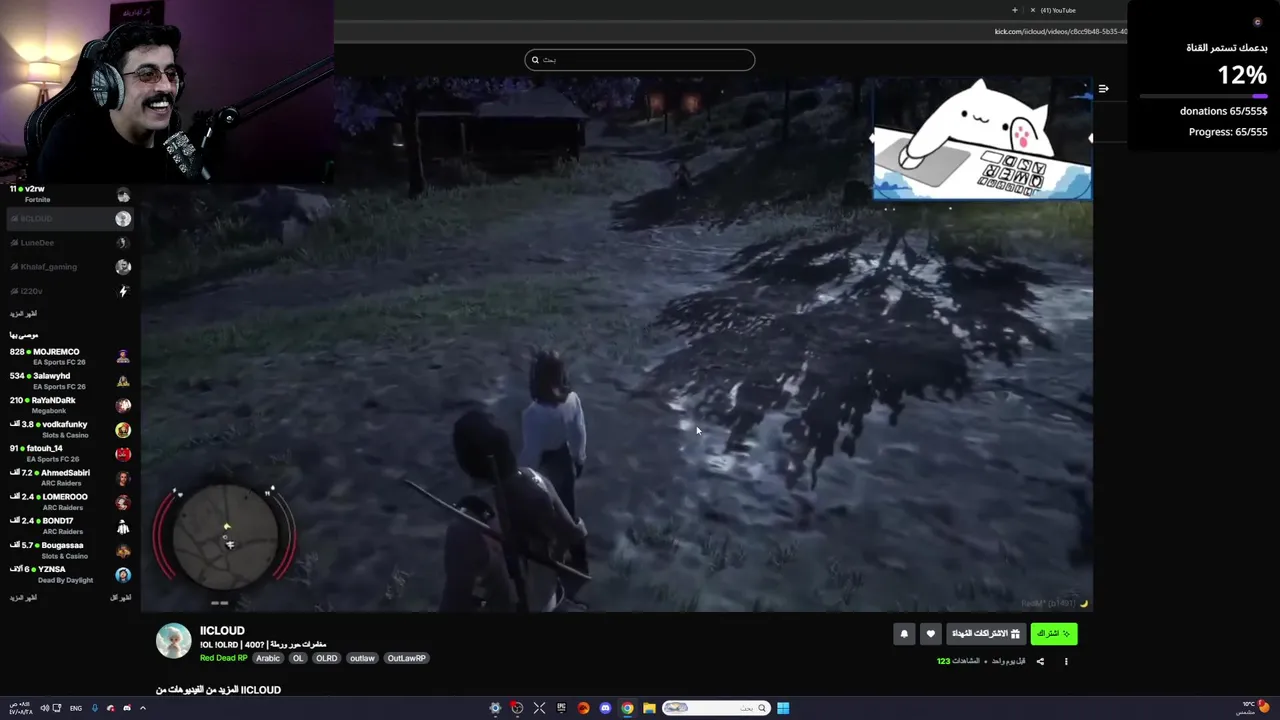
Task: Select the OL tag
Action: [x=298, y=658]
